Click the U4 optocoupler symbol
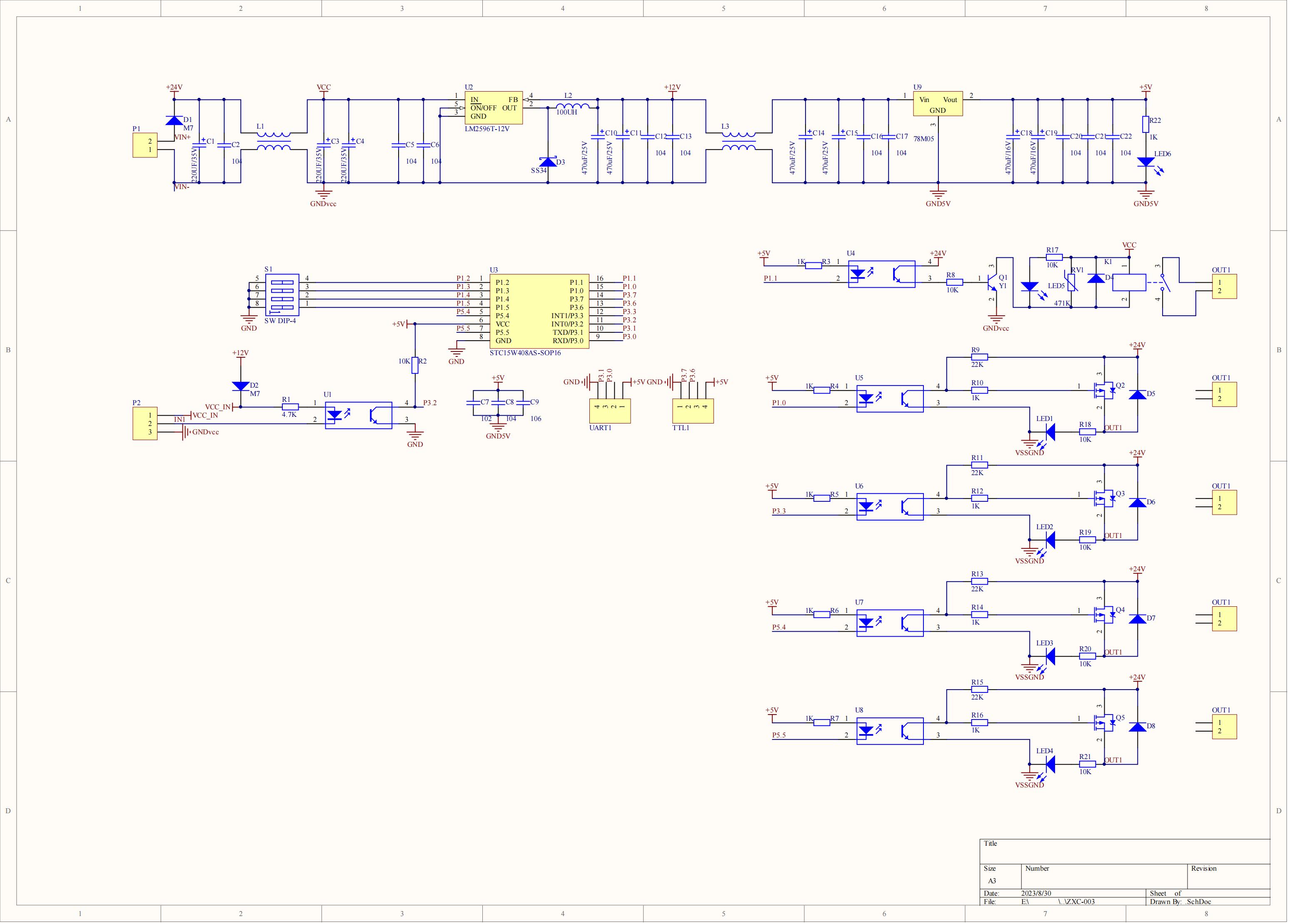Image resolution: width=1290 pixels, height=924 pixels. coord(882,274)
